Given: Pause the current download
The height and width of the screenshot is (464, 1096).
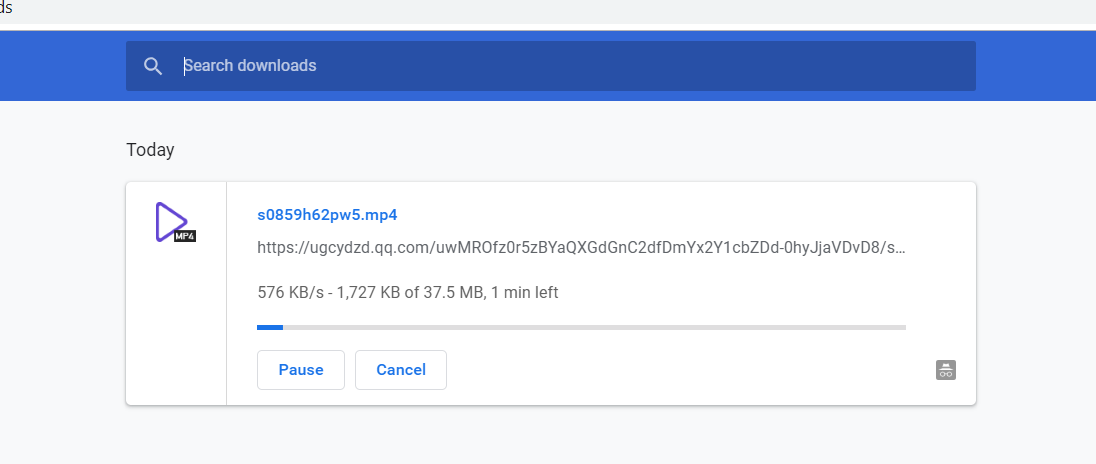Looking at the screenshot, I should coord(301,370).
